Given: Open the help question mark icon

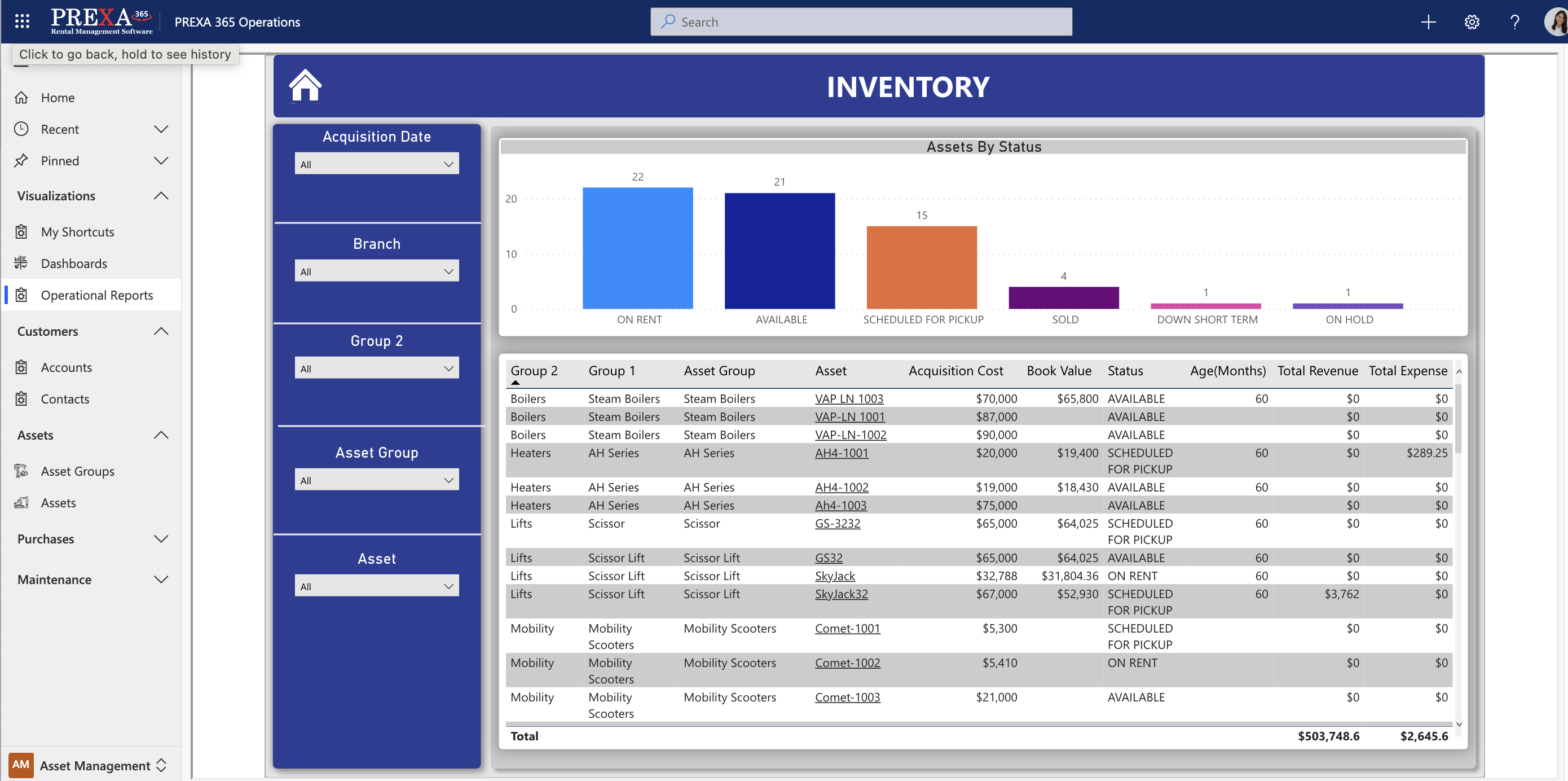Looking at the screenshot, I should [x=1515, y=22].
